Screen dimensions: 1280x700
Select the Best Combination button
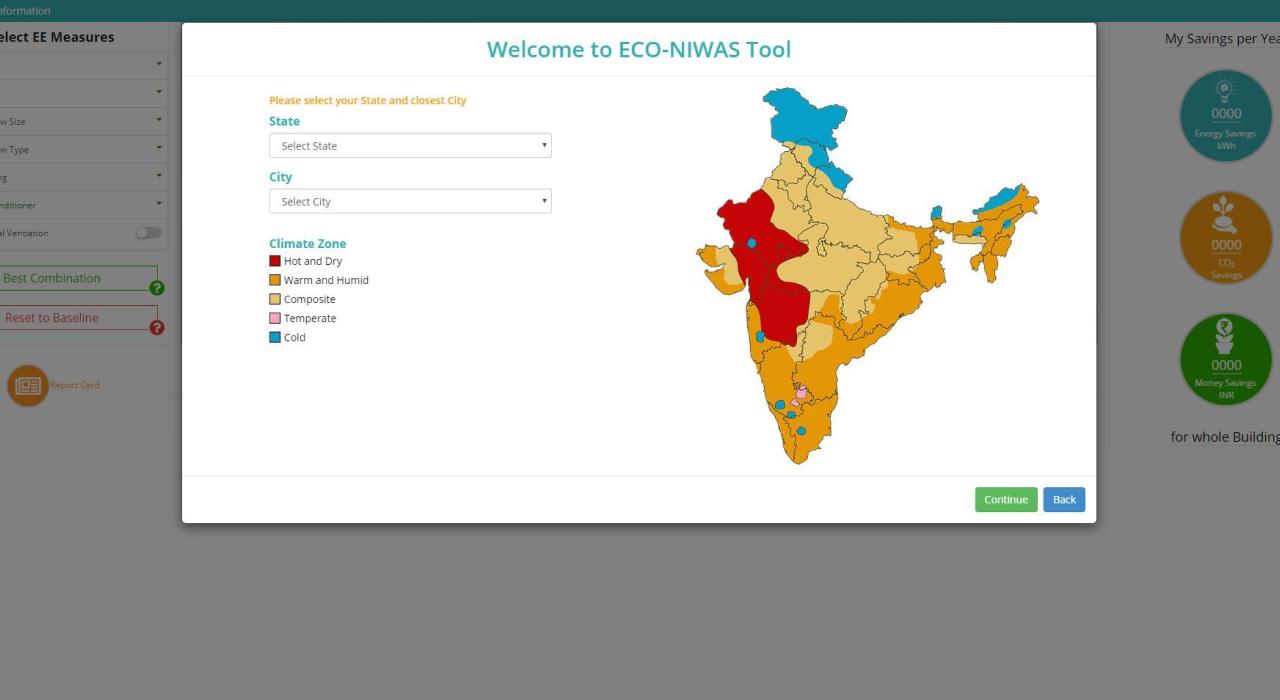coord(78,278)
